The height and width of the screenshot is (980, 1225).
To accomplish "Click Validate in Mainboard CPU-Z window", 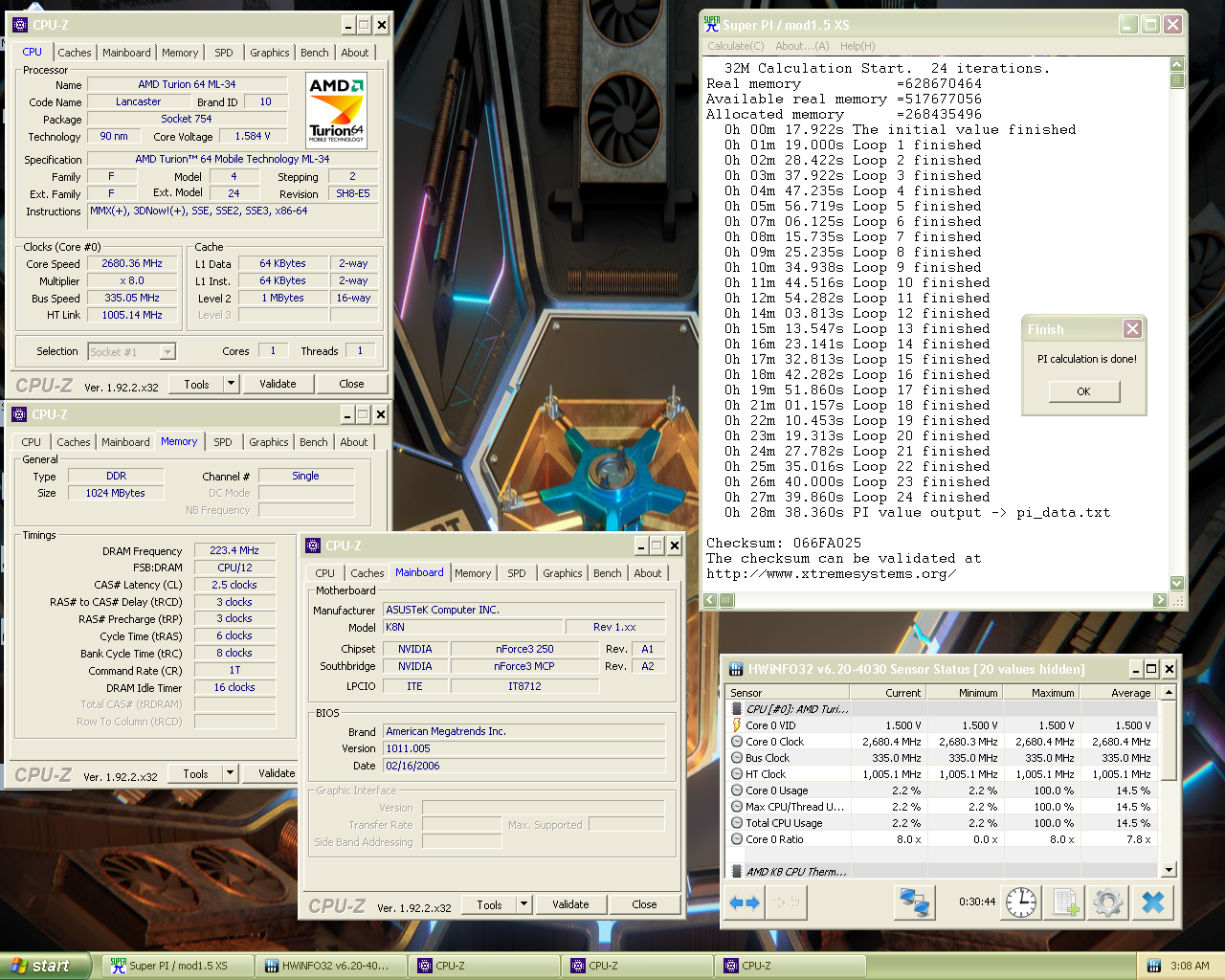I will tap(570, 904).
